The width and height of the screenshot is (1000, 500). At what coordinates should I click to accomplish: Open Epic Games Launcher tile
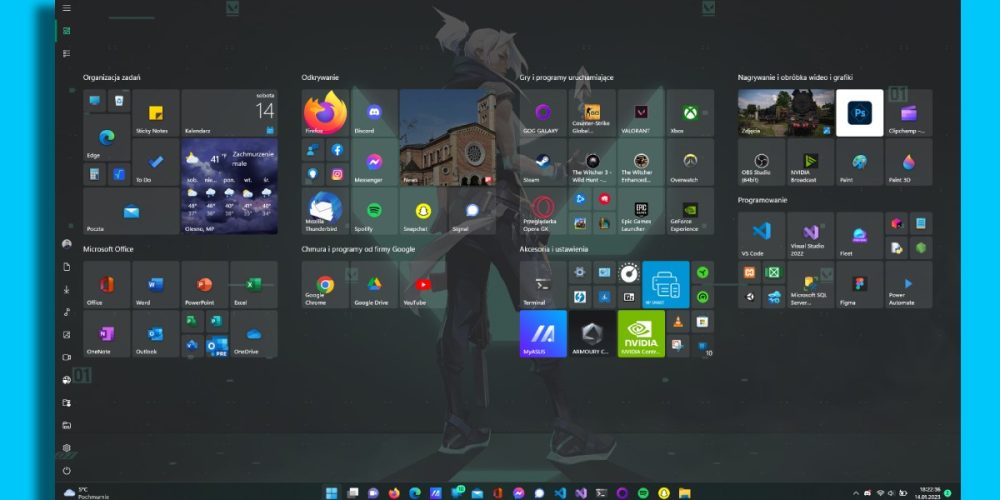(642, 211)
